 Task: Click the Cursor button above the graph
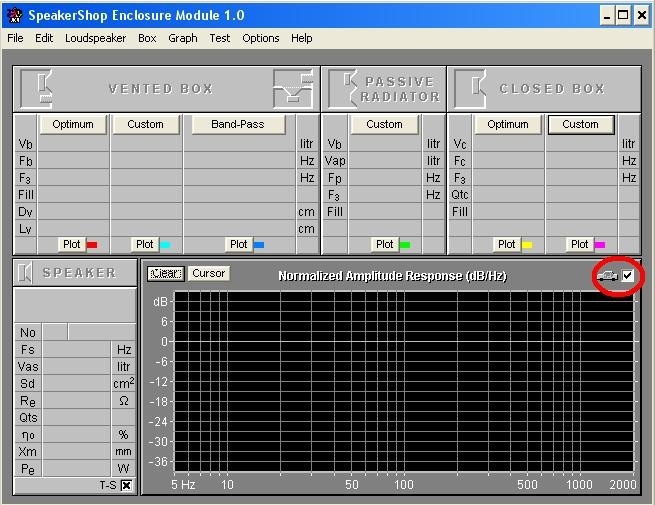point(208,274)
